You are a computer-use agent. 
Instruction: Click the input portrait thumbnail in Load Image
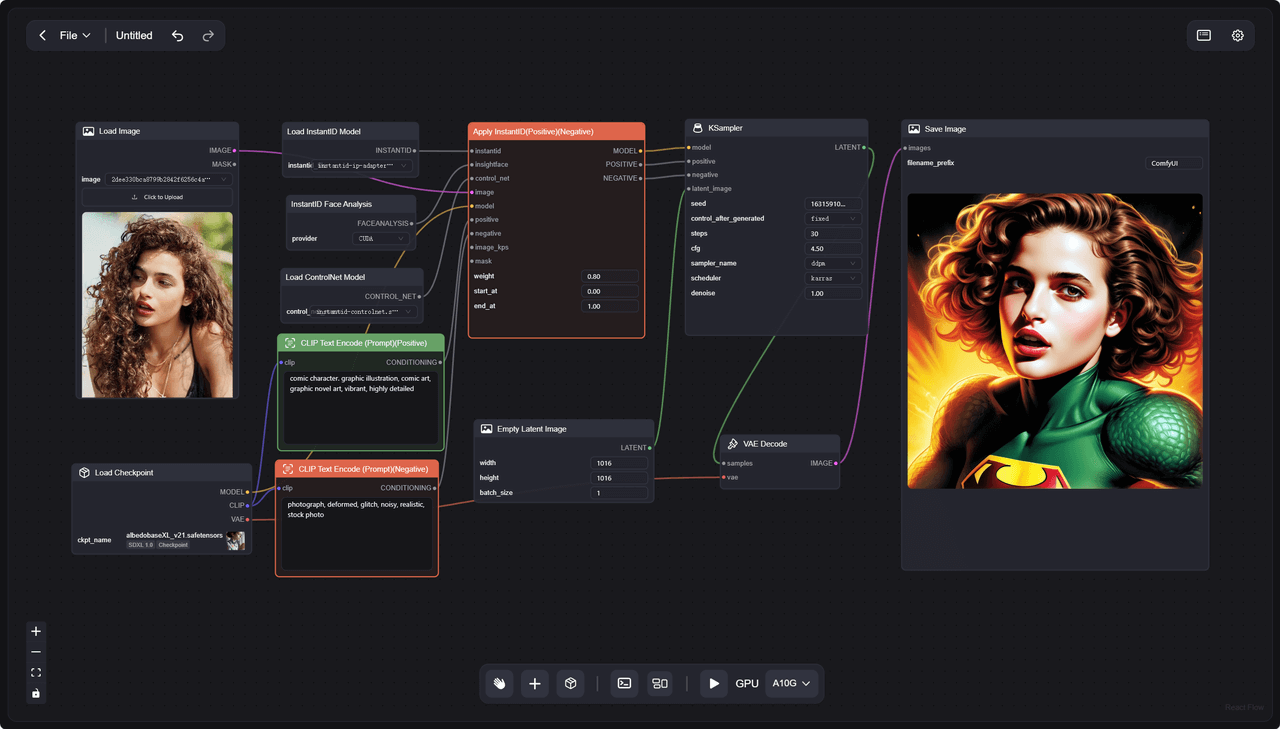pos(157,304)
